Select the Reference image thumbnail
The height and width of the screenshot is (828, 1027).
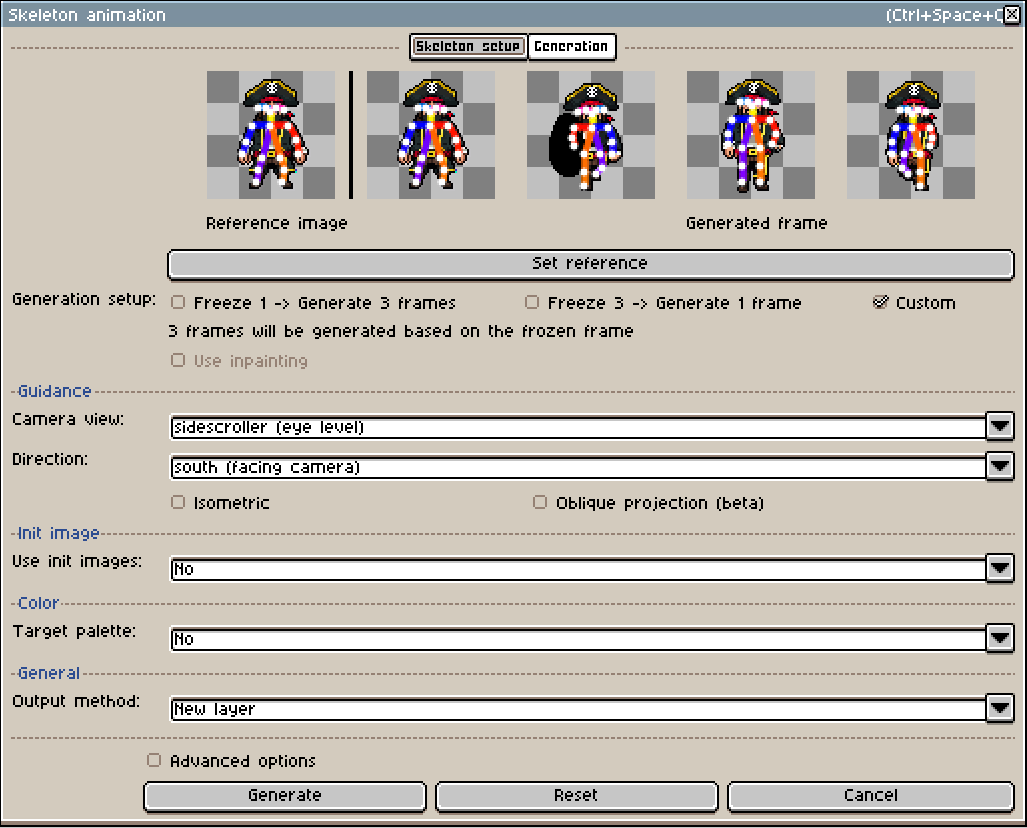[x=272, y=135]
